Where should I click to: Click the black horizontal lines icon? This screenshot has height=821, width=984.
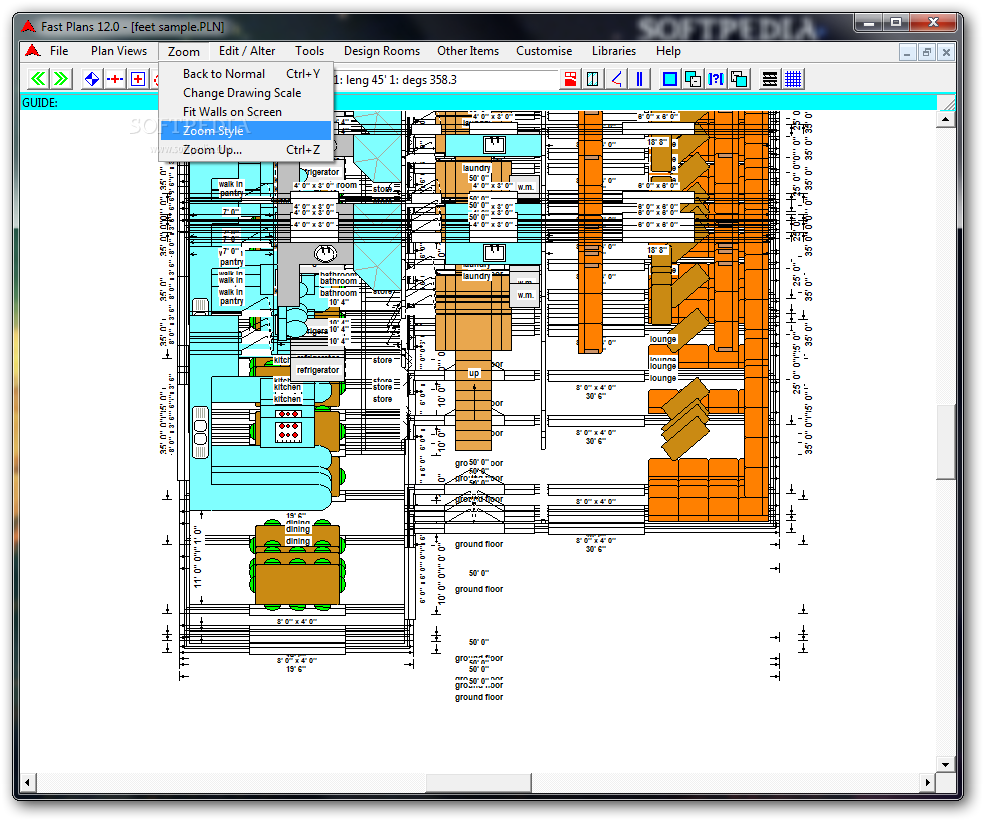coord(770,79)
